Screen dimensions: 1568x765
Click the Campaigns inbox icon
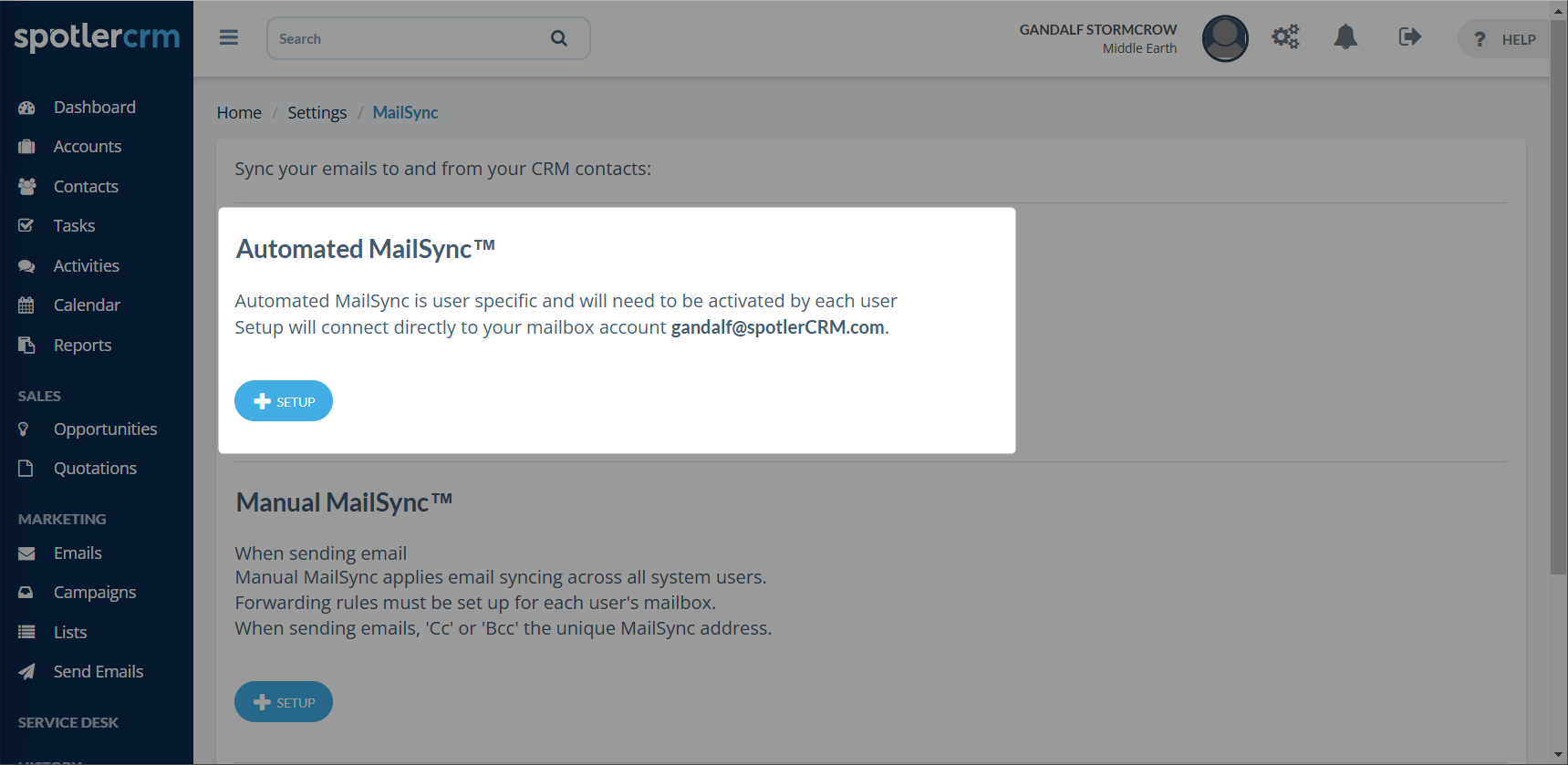[x=26, y=593]
